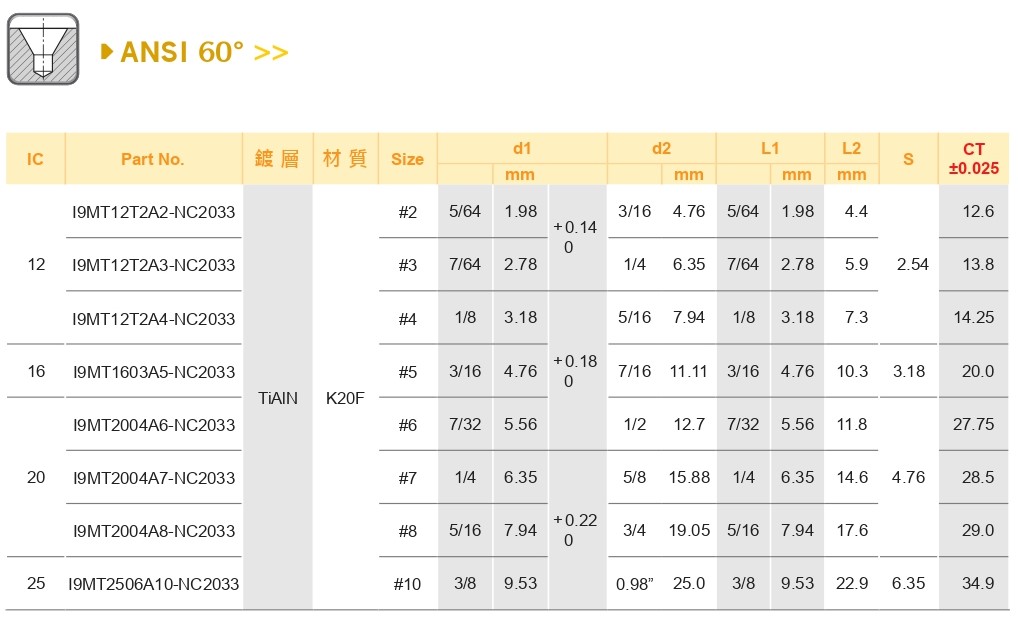The width and height of the screenshot is (1018, 622).
Task: Click the TiAlN coating cell
Action: point(278,398)
